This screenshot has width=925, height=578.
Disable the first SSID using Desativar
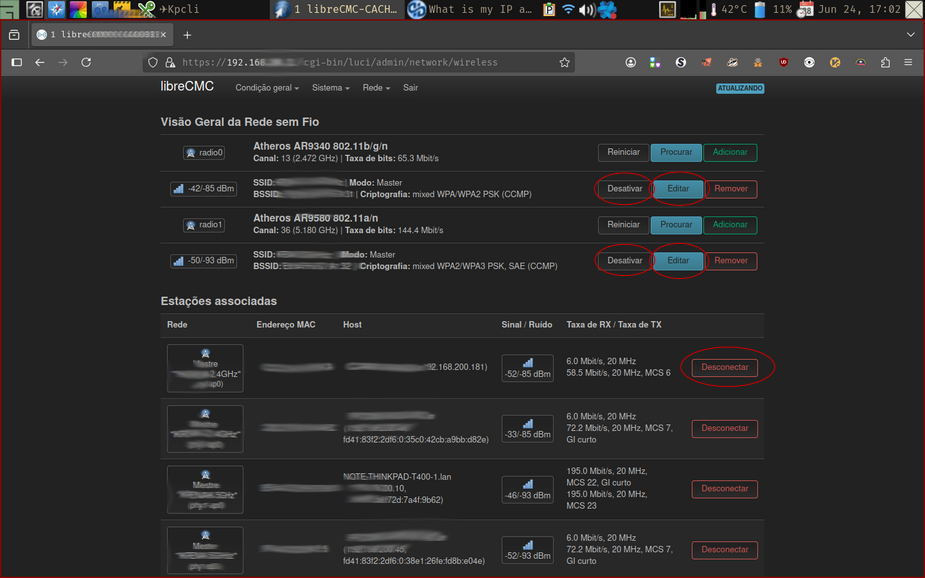pos(622,188)
